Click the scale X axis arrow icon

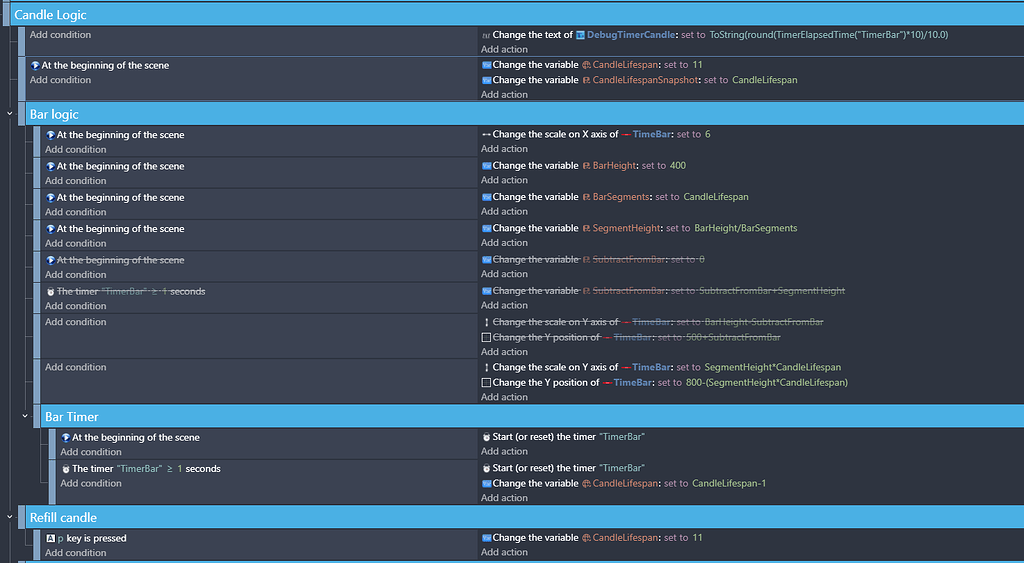(486, 135)
